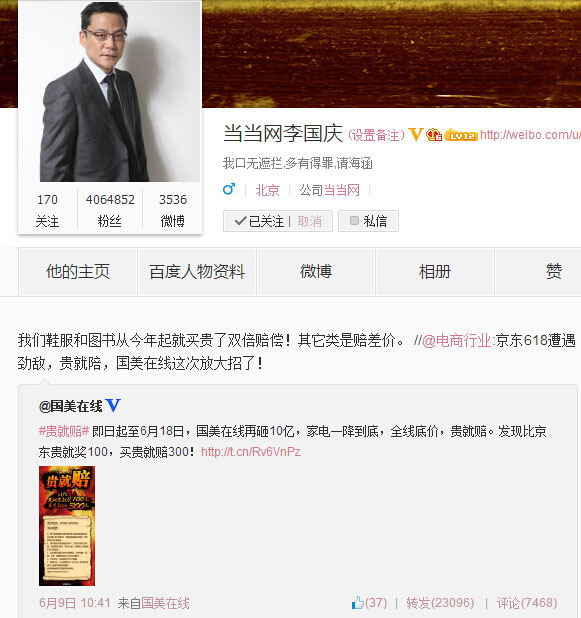Screen dimensions: 581x618
Task: Click the thumbs-up like icon on the post
Action: (x=357, y=603)
